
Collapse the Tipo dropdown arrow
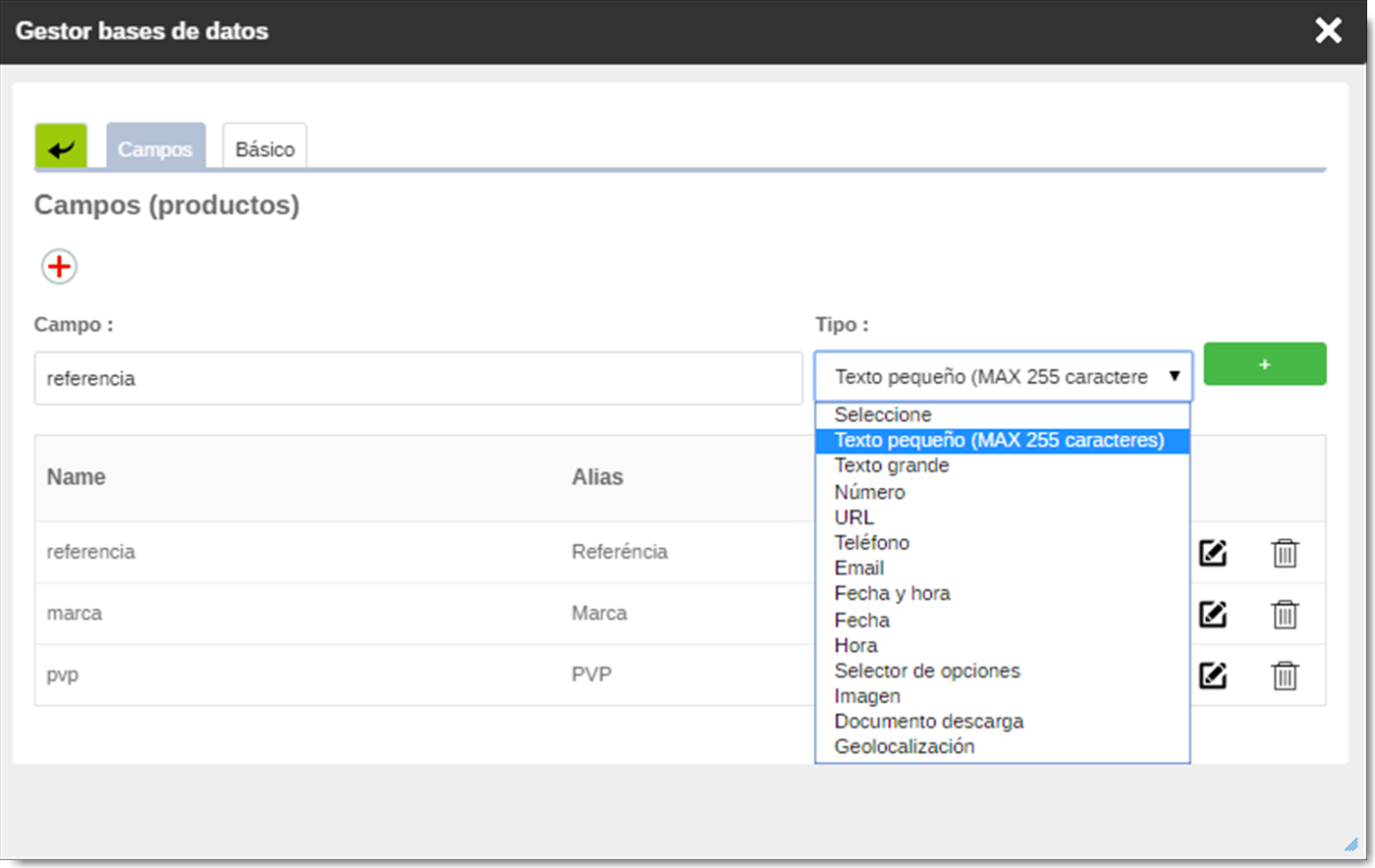point(1174,376)
